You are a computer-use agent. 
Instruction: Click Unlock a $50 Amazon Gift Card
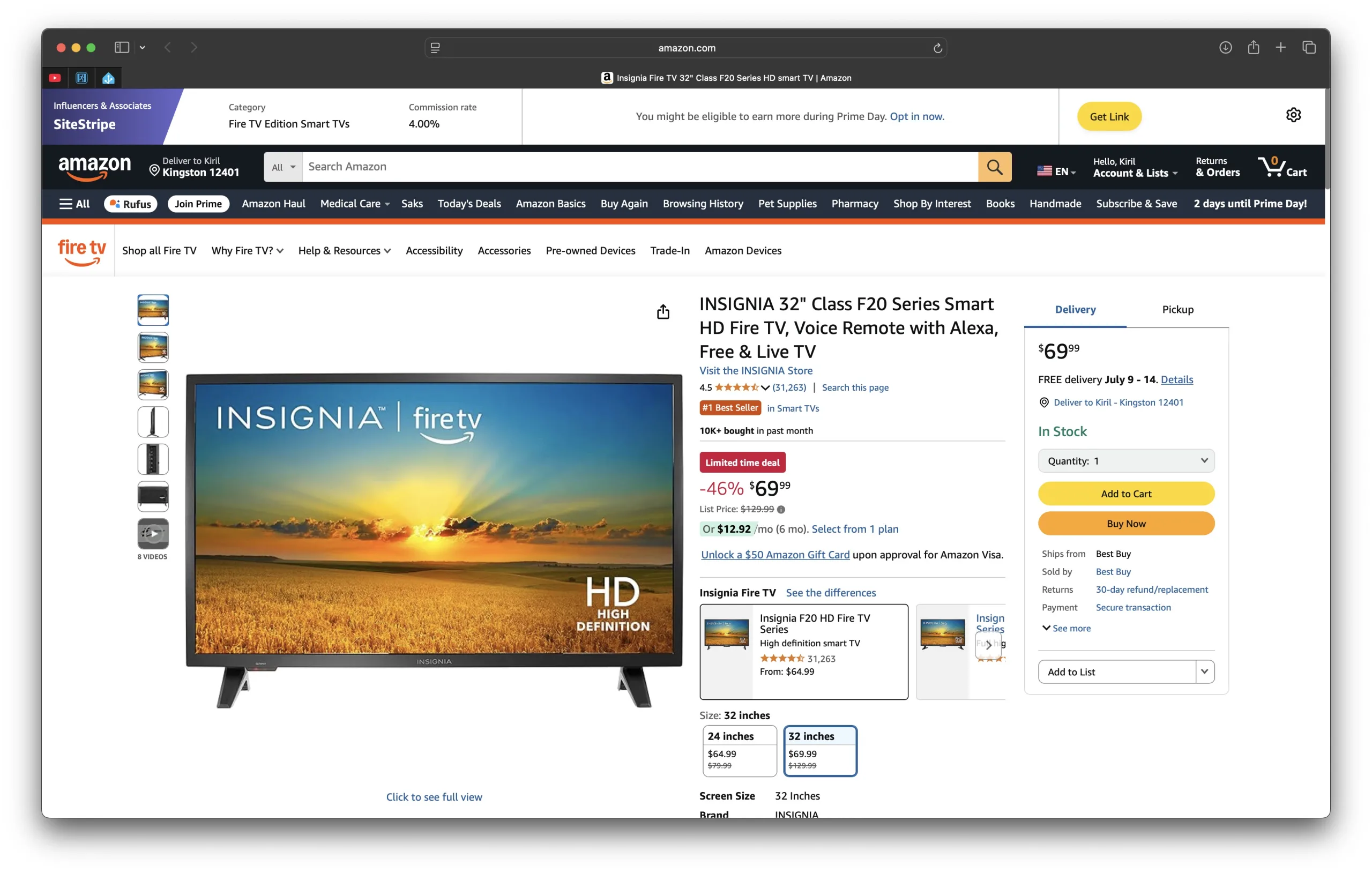775,555
